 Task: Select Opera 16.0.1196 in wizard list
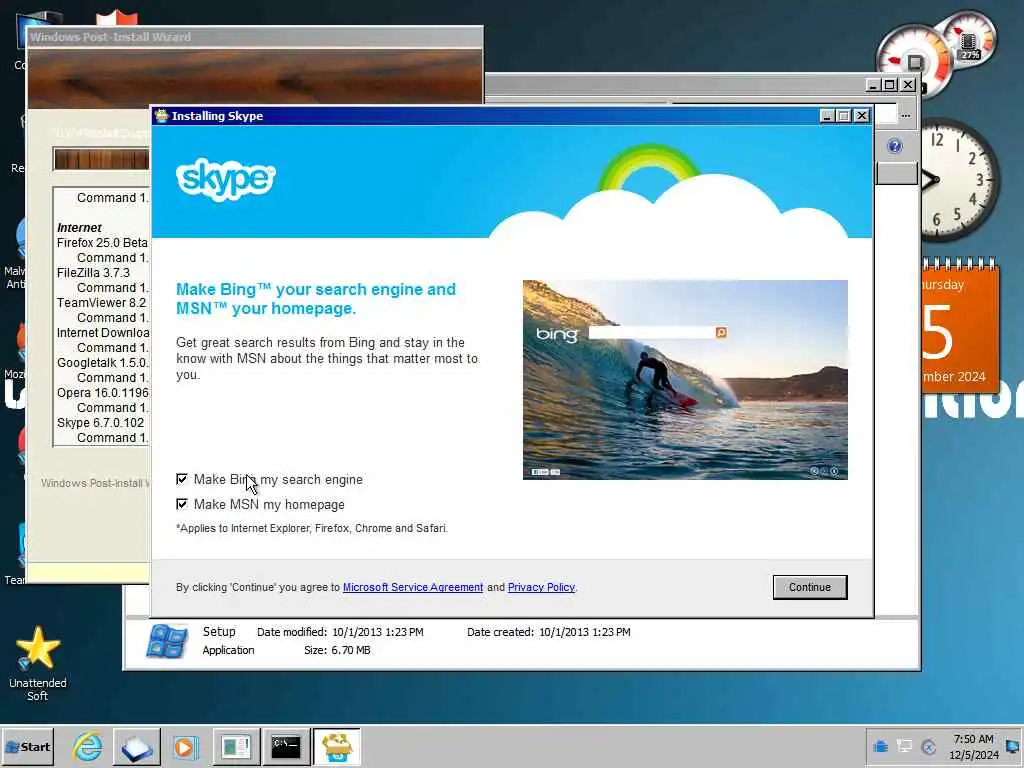[103, 393]
